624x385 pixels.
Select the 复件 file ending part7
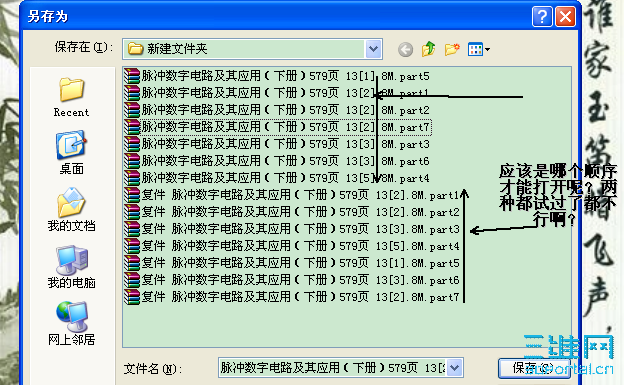292,297
